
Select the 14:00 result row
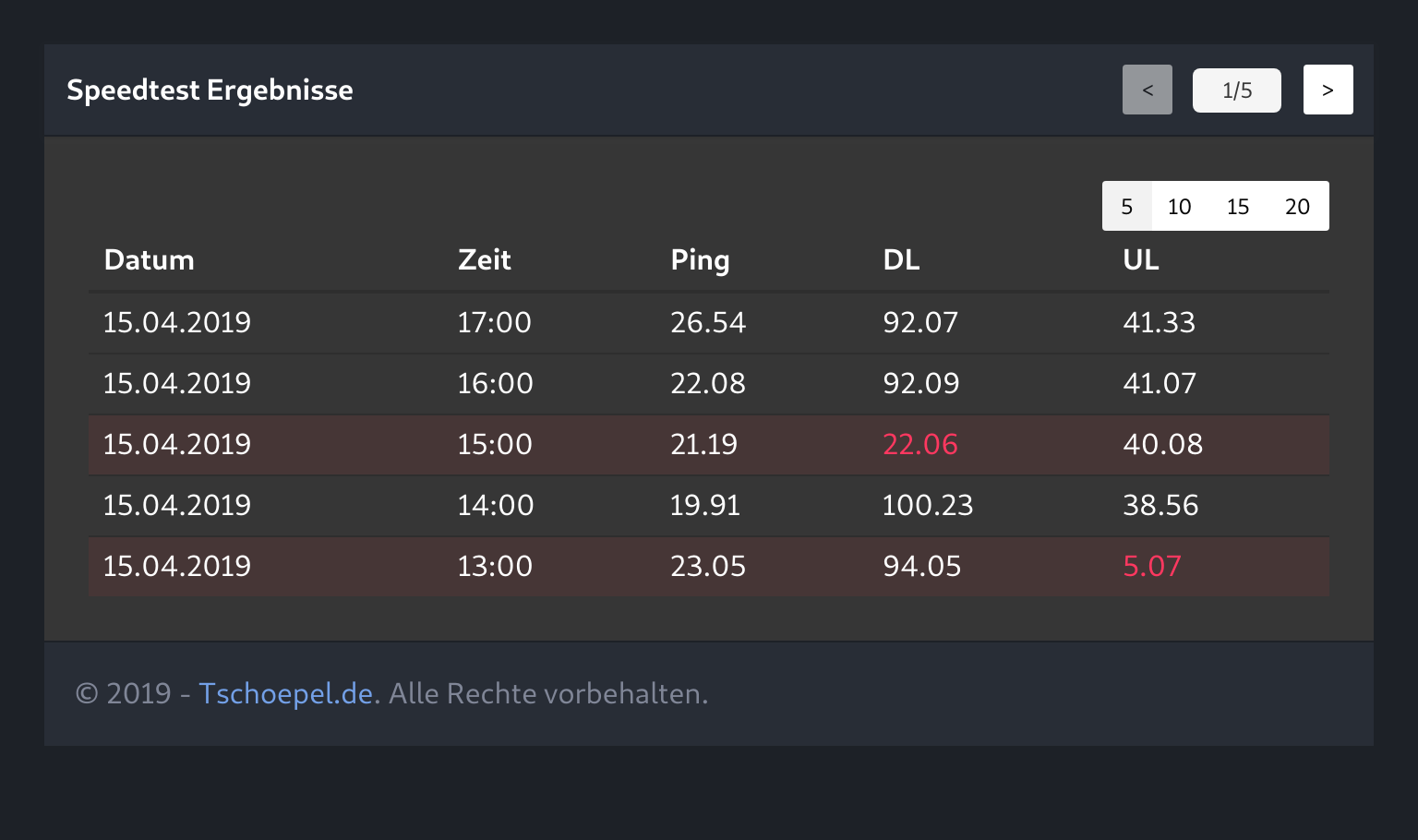point(495,505)
